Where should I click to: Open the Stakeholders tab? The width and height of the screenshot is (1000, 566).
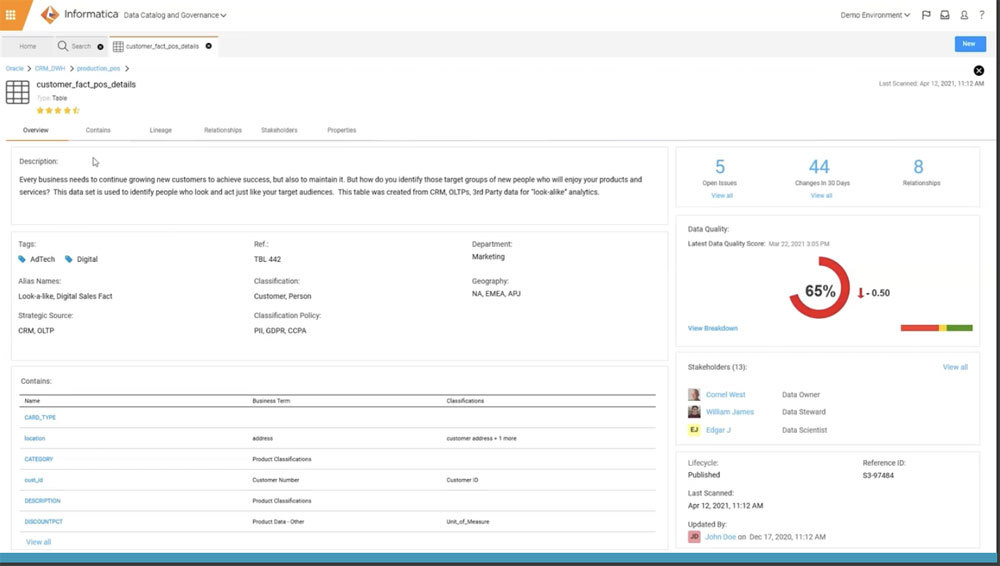coord(279,130)
